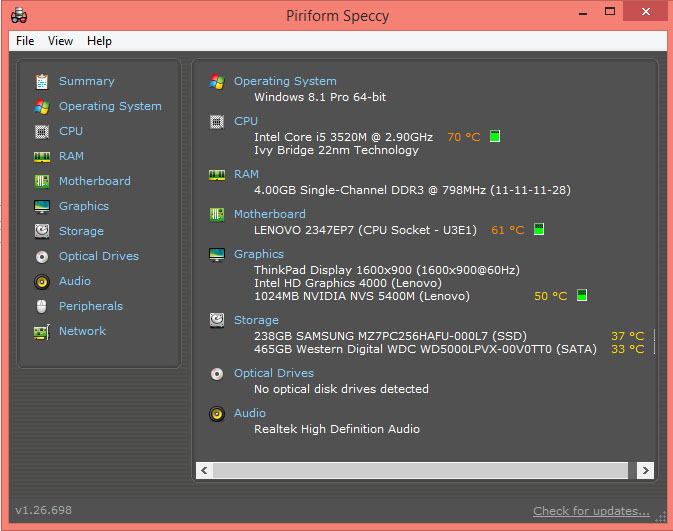Click the Optical Drives disc icon in sidebar
The width and height of the screenshot is (673, 531).
coord(42,257)
